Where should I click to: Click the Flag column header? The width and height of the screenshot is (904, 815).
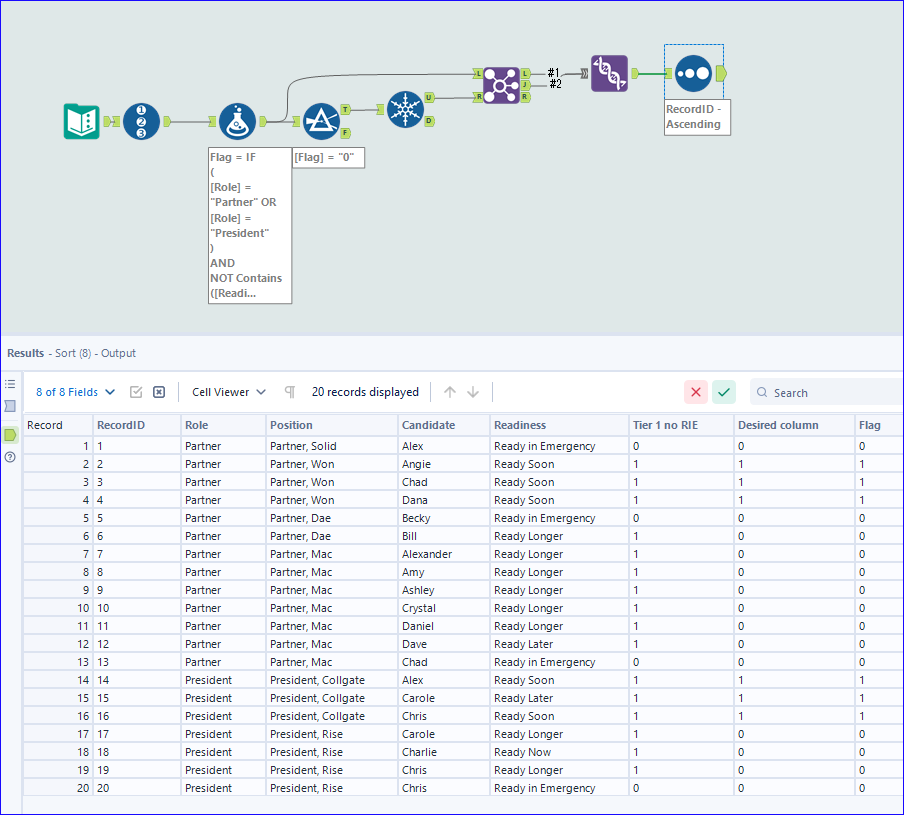[879, 425]
